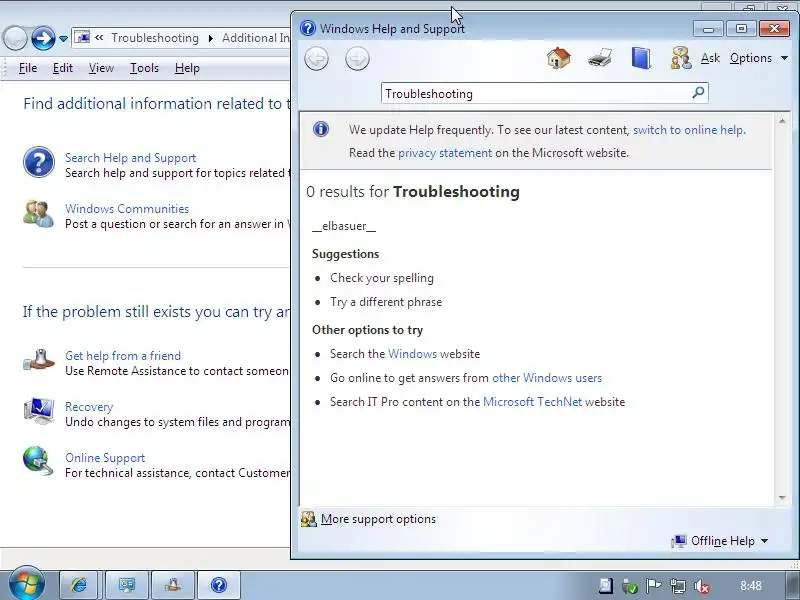800x600 pixels.
Task: Open the Online Support link
Action: 105,458
